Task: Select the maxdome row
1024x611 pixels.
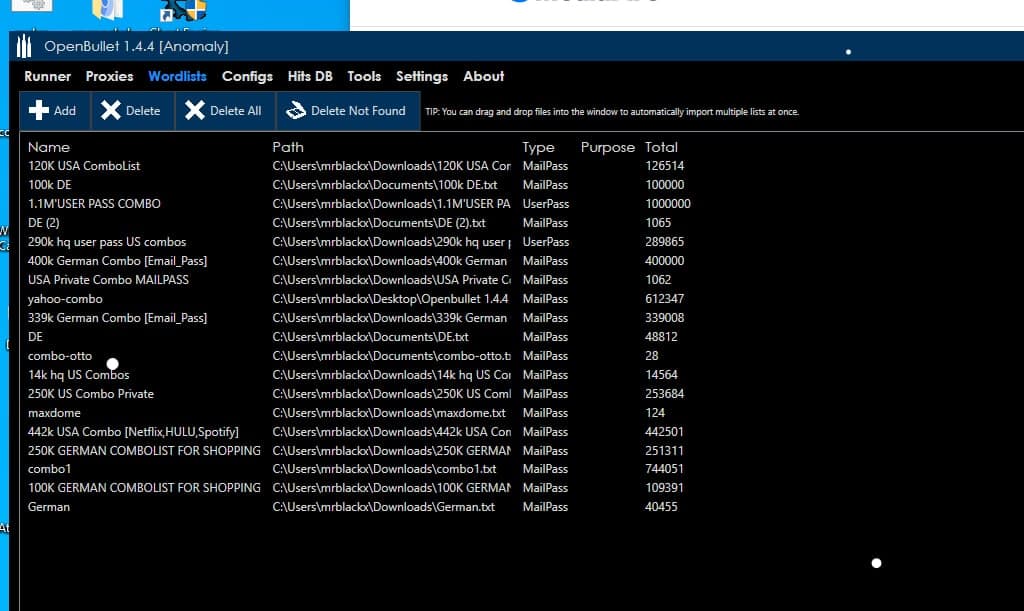Action: [x=55, y=413]
